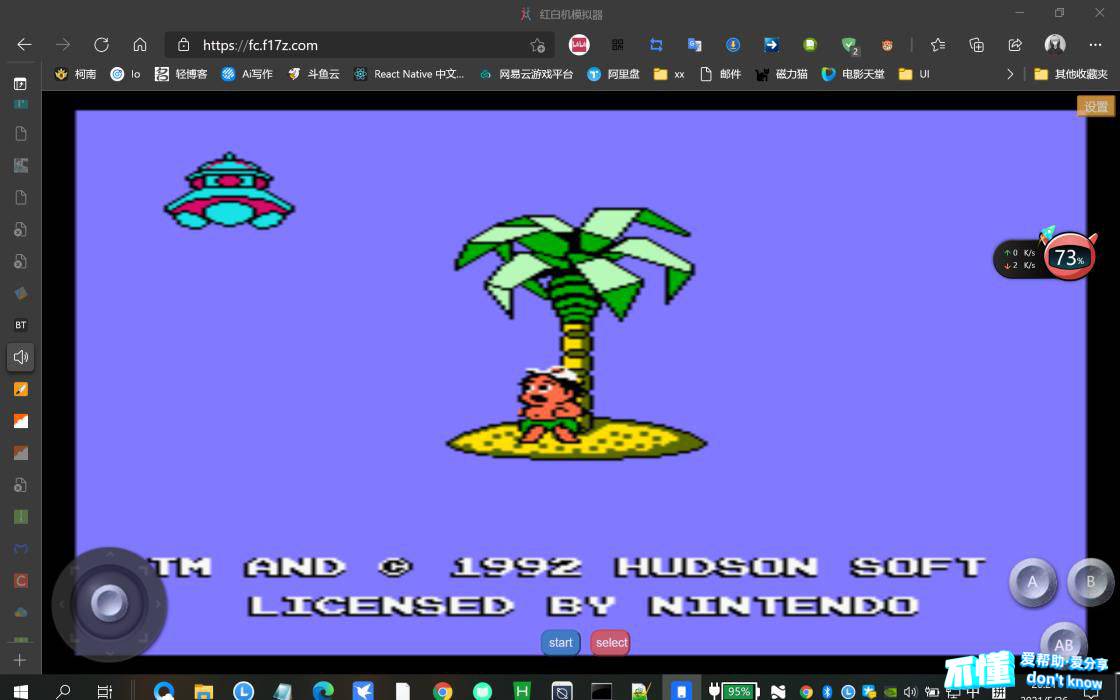The width and height of the screenshot is (1120, 700).
Task: Open the translate extension icon
Action: pos(694,45)
